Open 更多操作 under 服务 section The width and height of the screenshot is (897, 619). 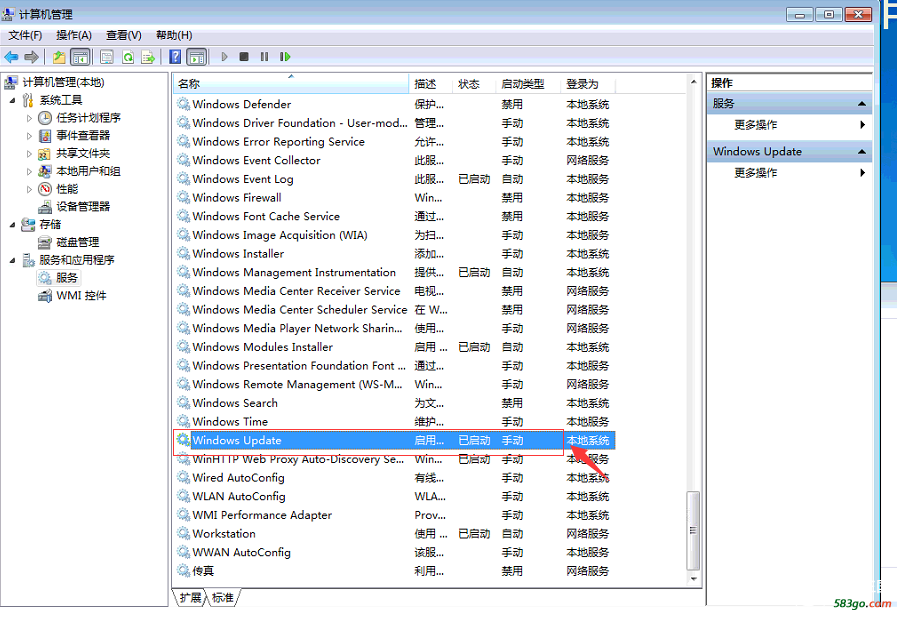click(756, 125)
